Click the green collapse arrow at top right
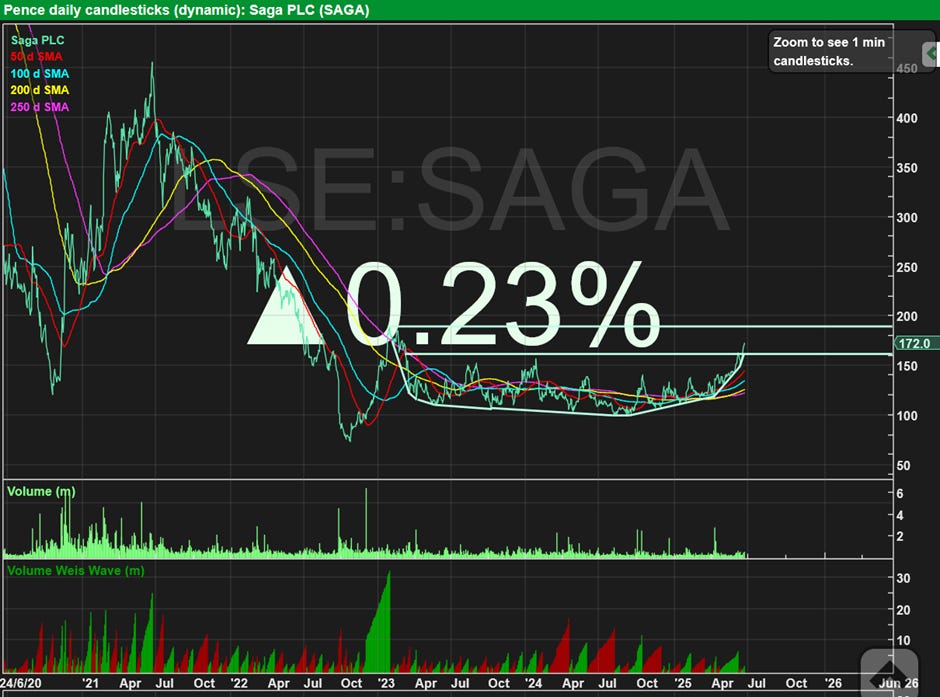 pyautogui.click(x=931, y=54)
